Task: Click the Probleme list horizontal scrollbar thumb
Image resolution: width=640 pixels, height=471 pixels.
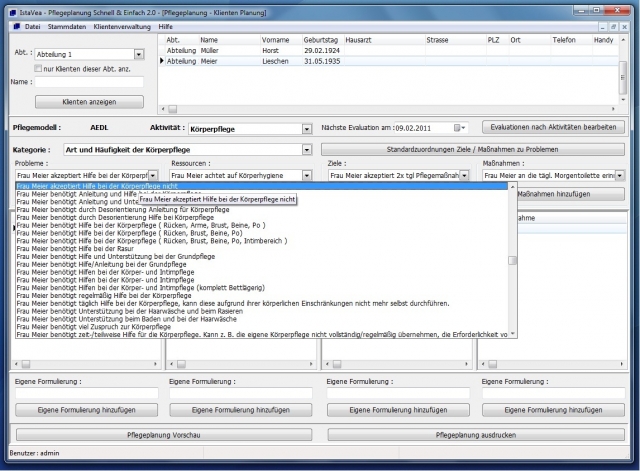Action: click(x=26, y=364)
